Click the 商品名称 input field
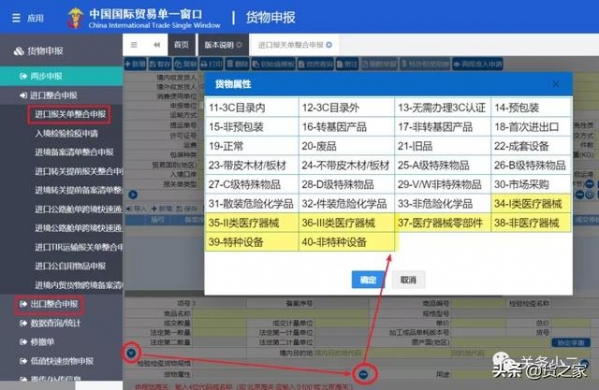Image resolution: width=599 pixels, height=390 pixels. (280, 313)
